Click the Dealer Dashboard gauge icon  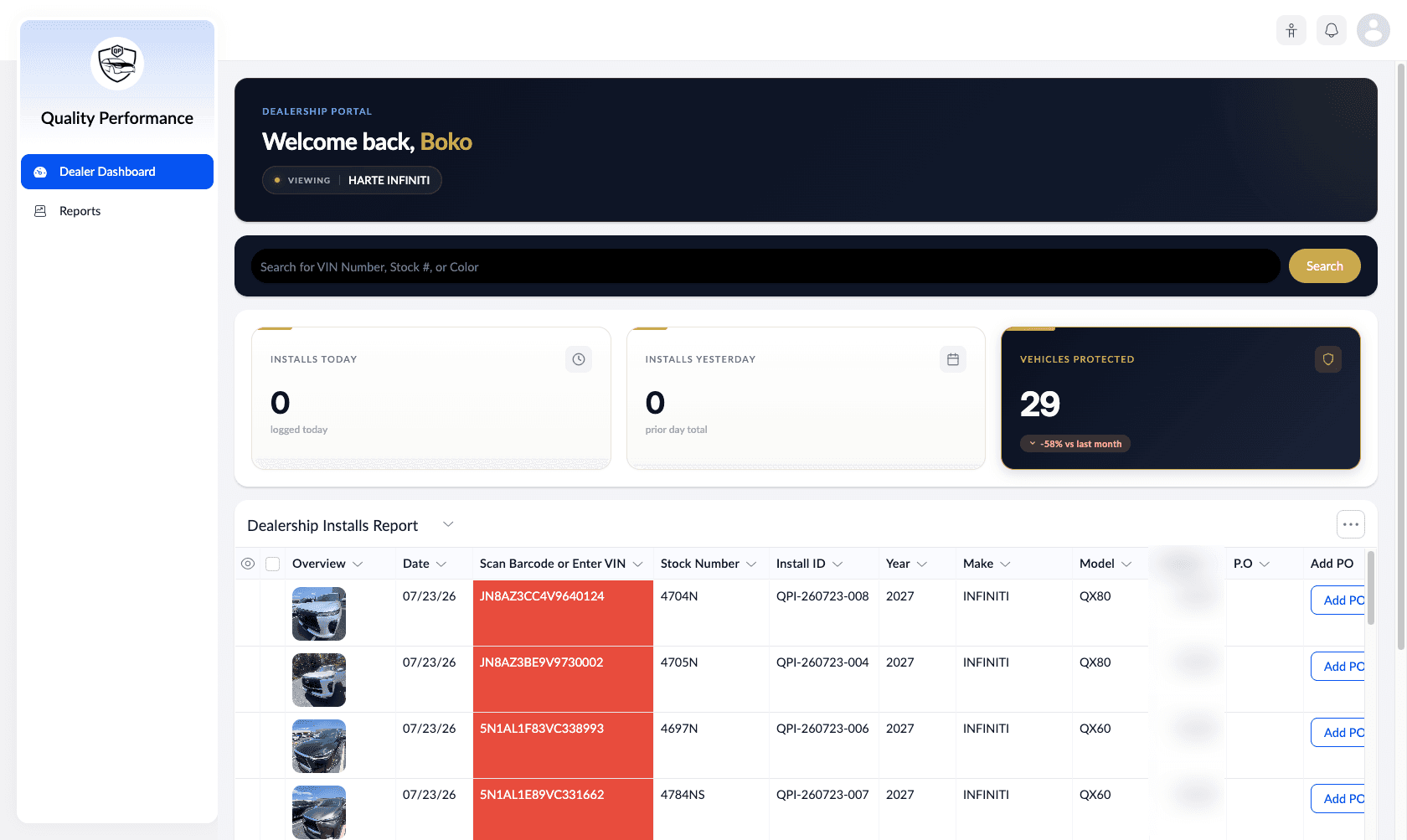tap(40, 172)
